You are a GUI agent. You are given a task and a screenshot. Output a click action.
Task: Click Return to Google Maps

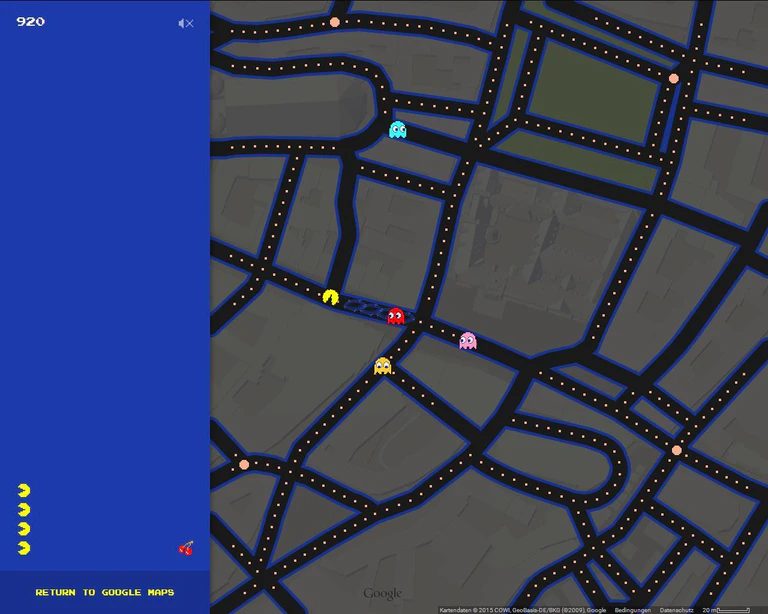click(105, 592)
